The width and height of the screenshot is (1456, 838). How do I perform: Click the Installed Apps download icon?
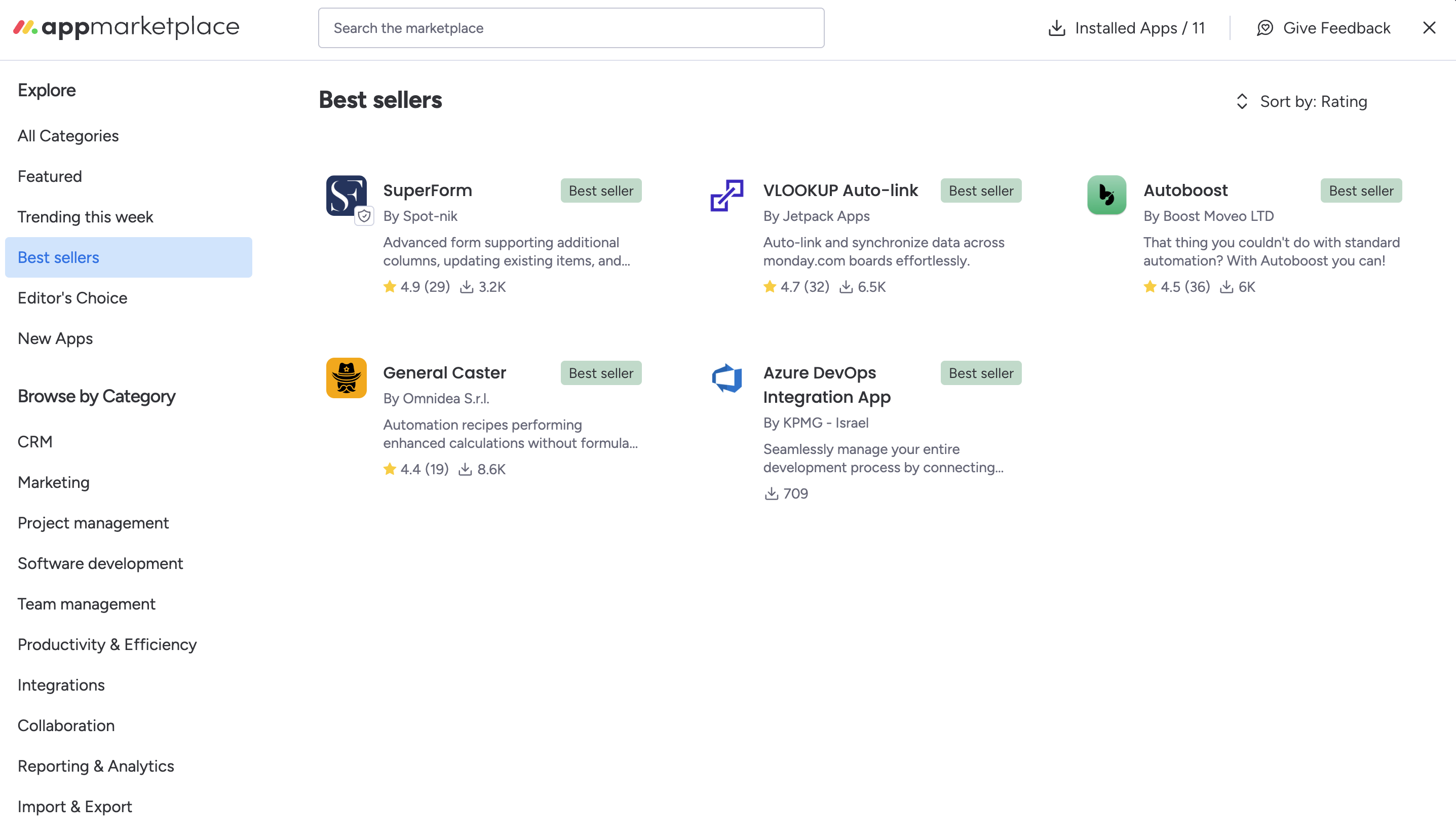click(1057, 28)
